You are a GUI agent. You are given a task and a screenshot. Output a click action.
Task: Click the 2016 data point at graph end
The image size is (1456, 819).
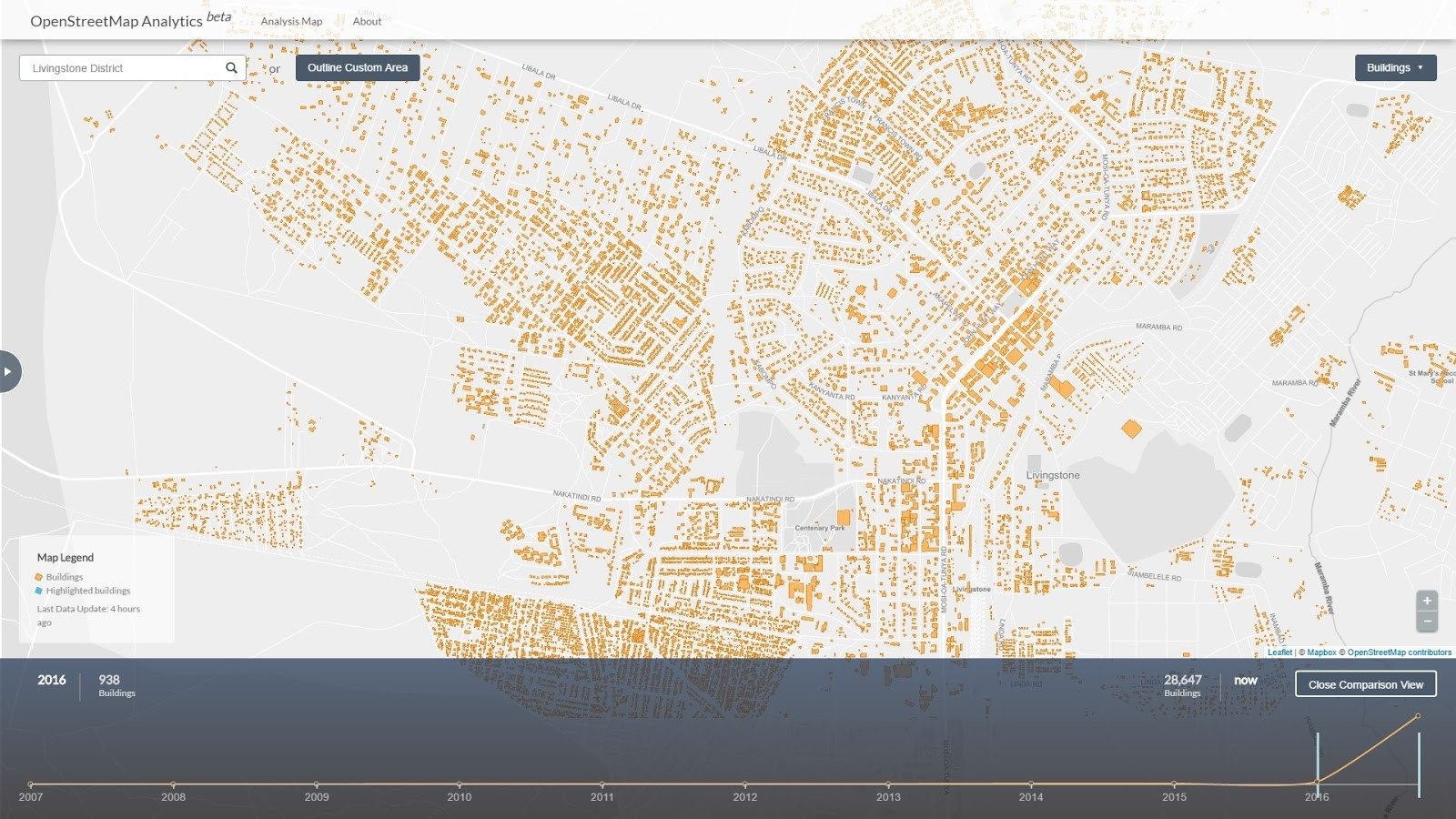[1417, 716]
